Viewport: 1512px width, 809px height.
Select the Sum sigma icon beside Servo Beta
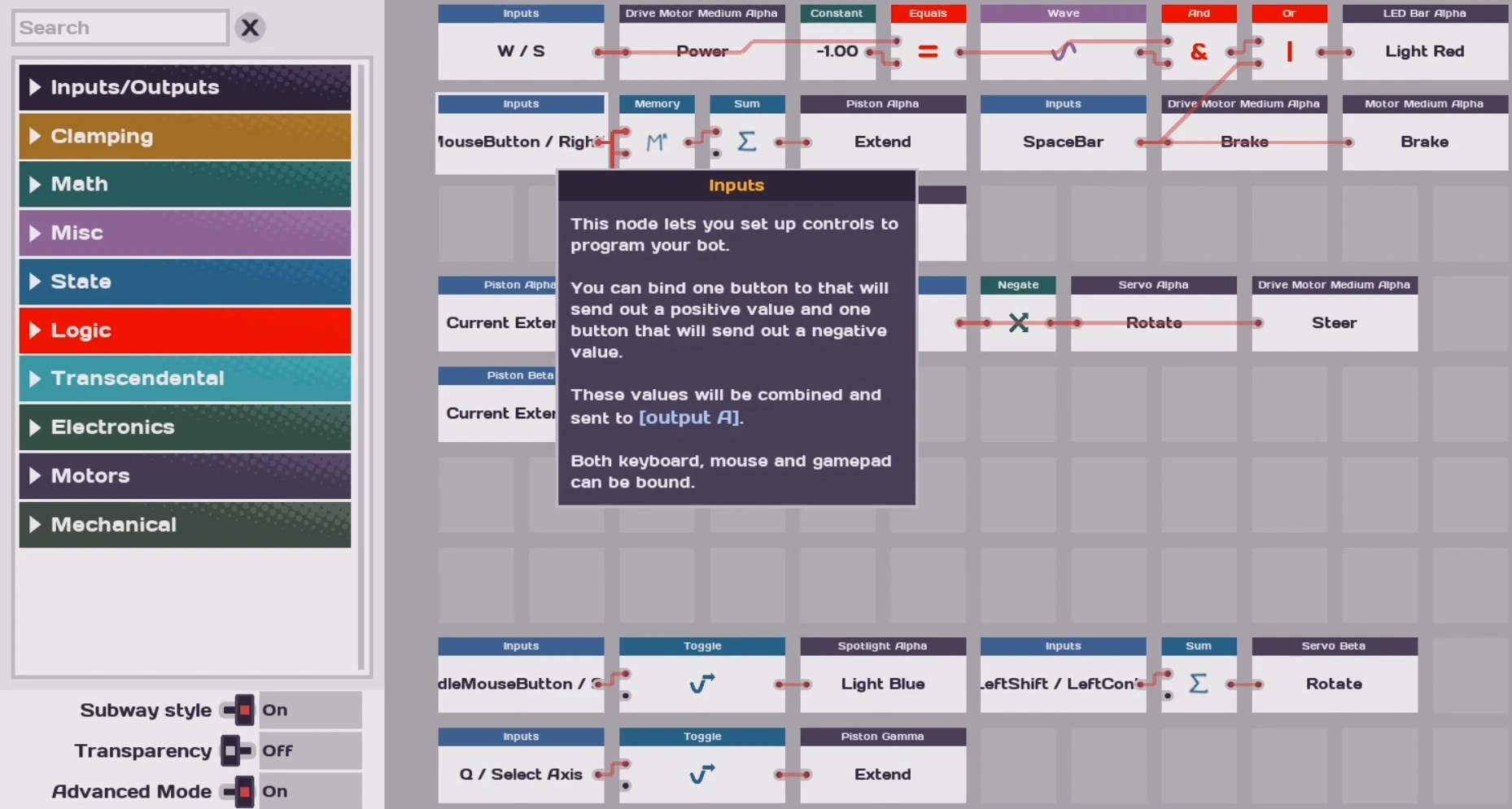tap(1198, 684)
